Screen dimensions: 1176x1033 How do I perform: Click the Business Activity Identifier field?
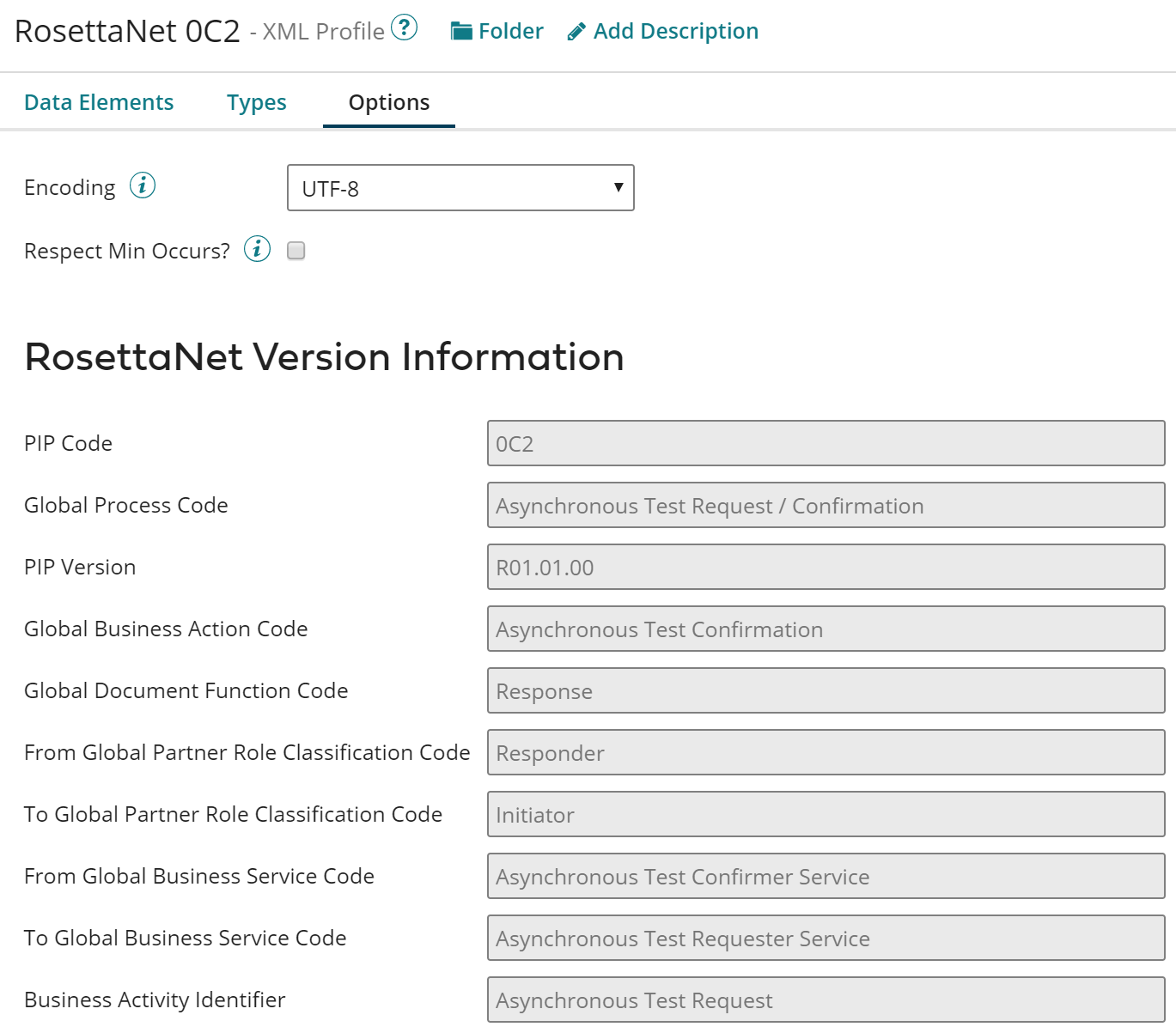[x=825, y=1000]
